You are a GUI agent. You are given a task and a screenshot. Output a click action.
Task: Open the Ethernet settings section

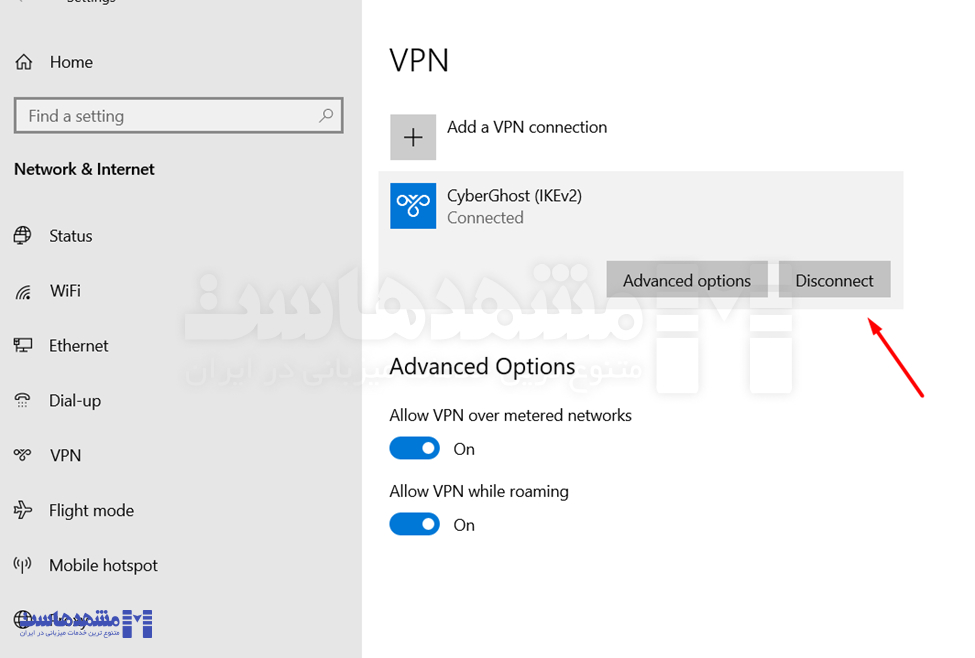point(78,346)
